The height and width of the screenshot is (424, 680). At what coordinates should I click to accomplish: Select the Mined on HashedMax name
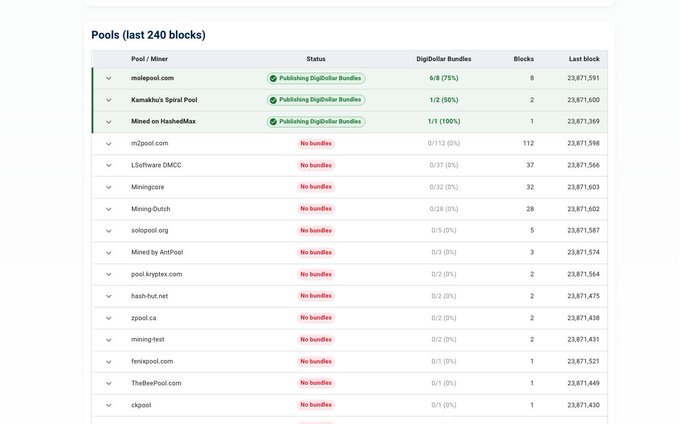click(163, 121)
